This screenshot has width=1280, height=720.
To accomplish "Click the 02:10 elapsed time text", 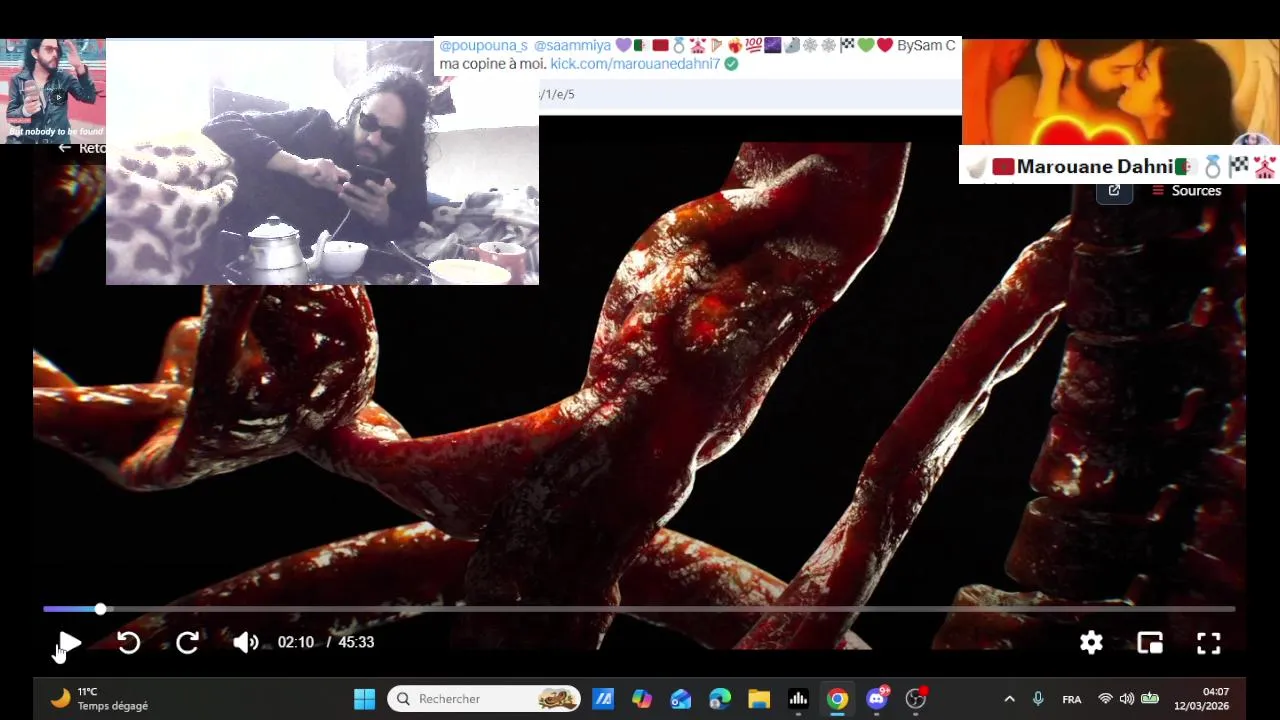I will 296,642.
